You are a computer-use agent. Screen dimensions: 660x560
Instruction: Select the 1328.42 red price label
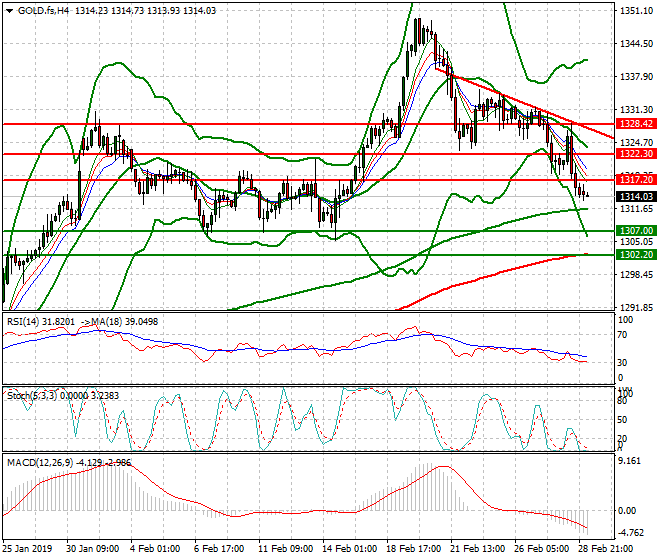point(634,124)
